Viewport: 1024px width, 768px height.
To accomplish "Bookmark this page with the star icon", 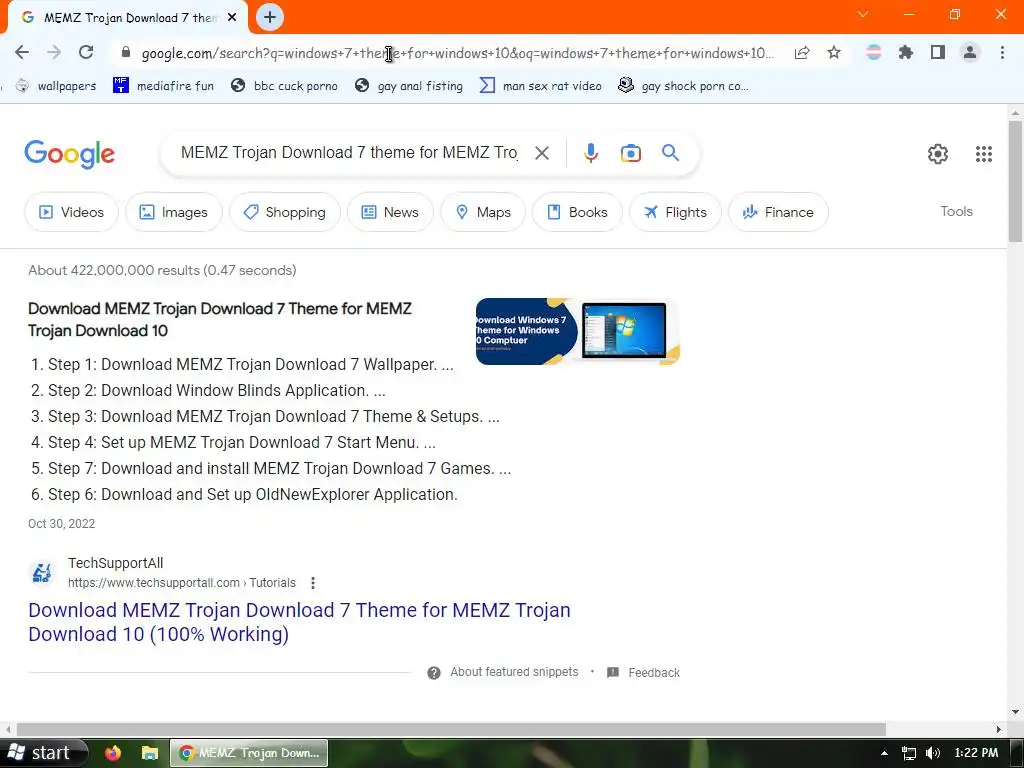I will [834, 52].
